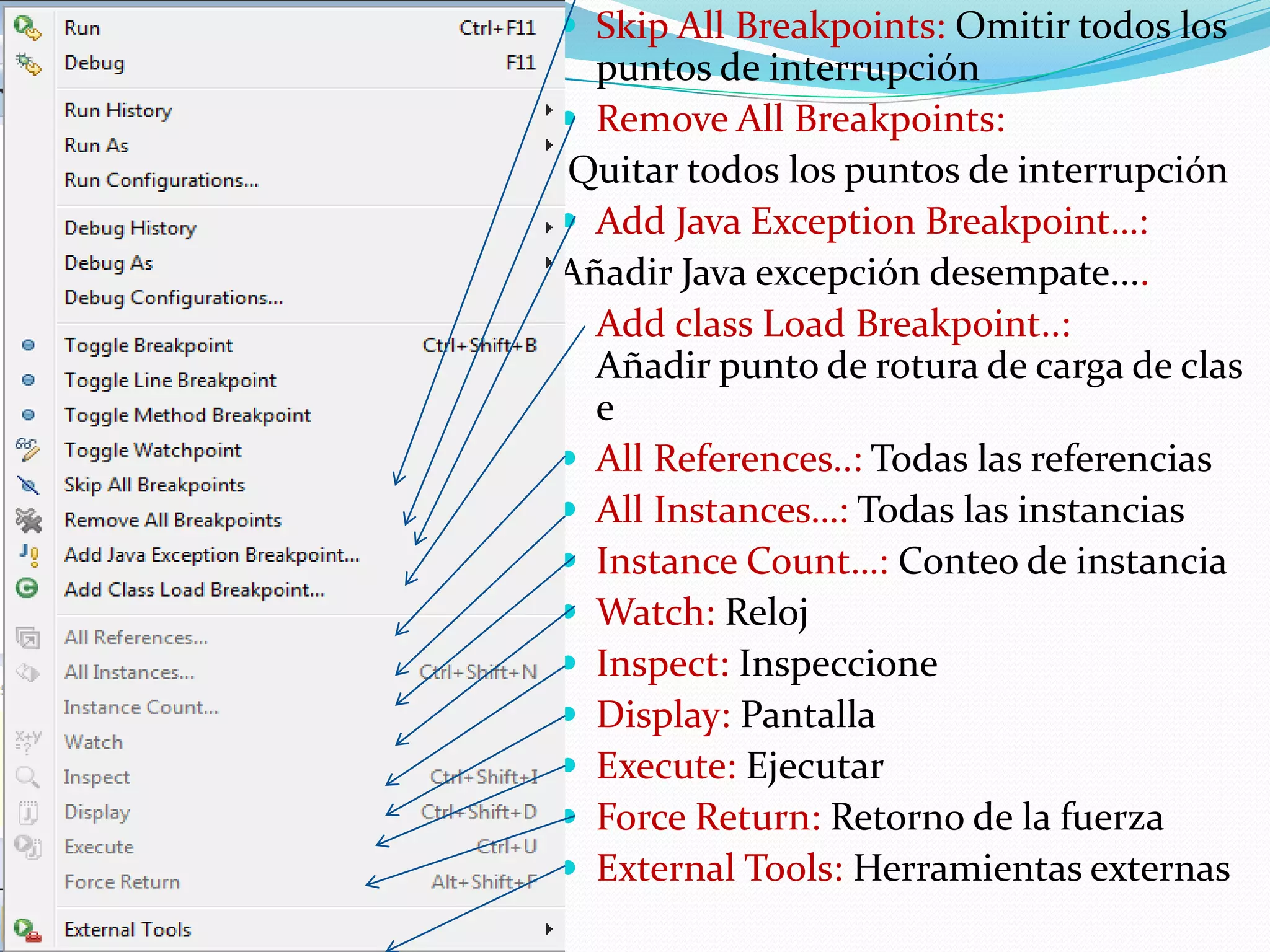The image size is (1270, 952).
Task: Choose Toggle Line Breakpoint menu entry
Action: (x=170, y=380)
